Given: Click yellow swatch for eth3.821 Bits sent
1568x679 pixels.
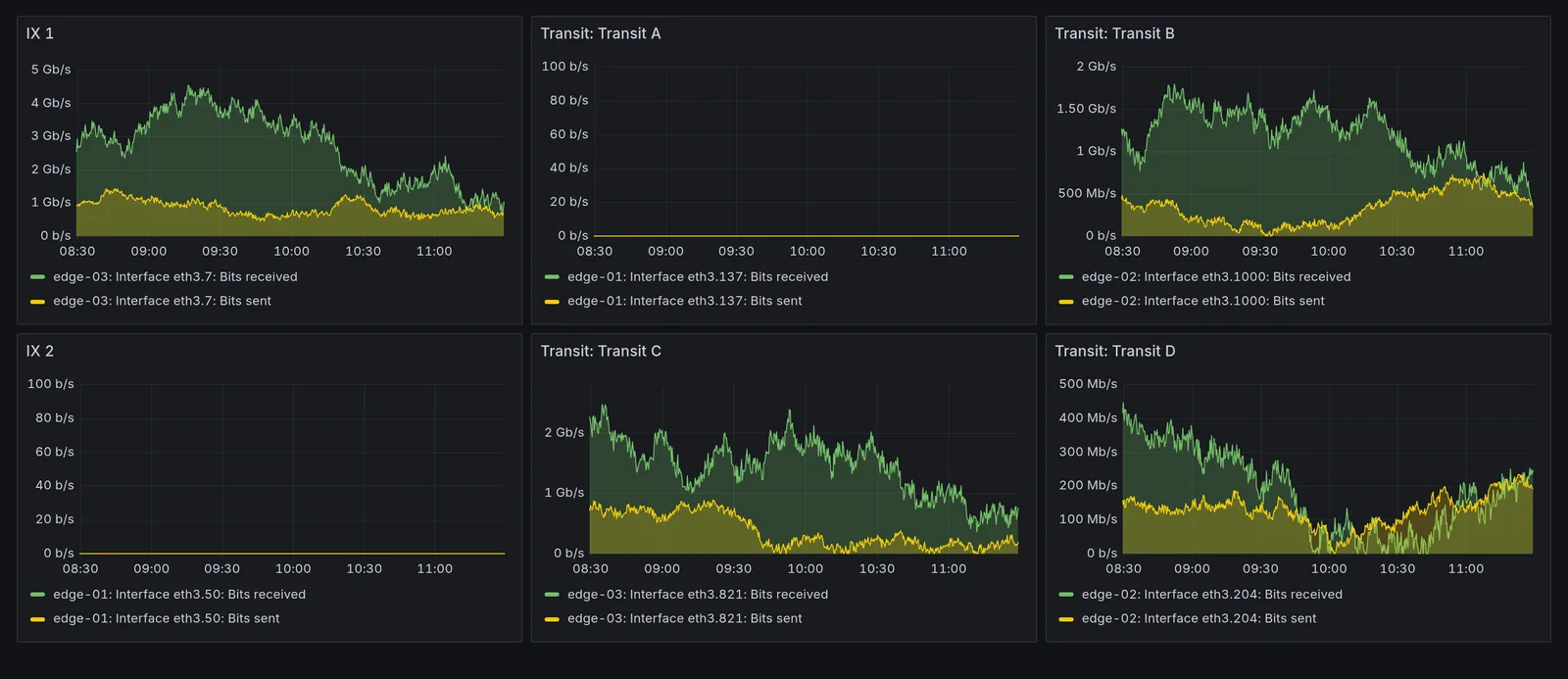Looking at the screenshot, I should [553, 618].
